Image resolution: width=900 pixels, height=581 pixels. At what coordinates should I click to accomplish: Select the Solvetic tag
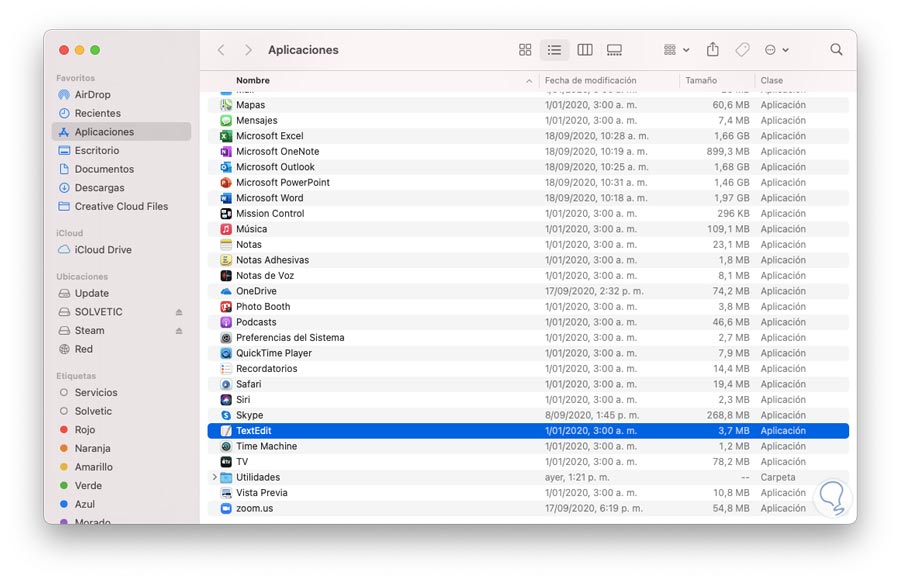click(122, 411)
